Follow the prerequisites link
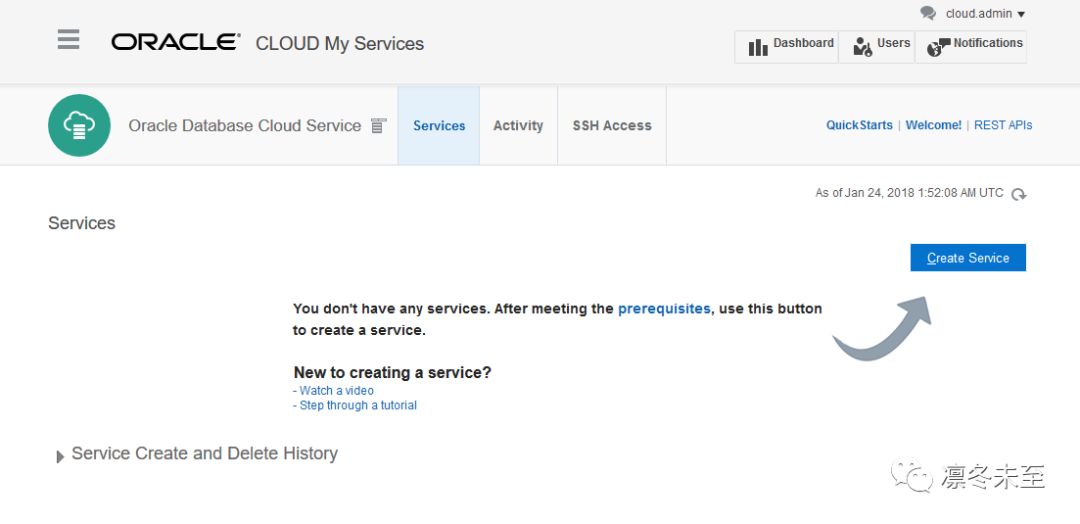 (664, 309)
